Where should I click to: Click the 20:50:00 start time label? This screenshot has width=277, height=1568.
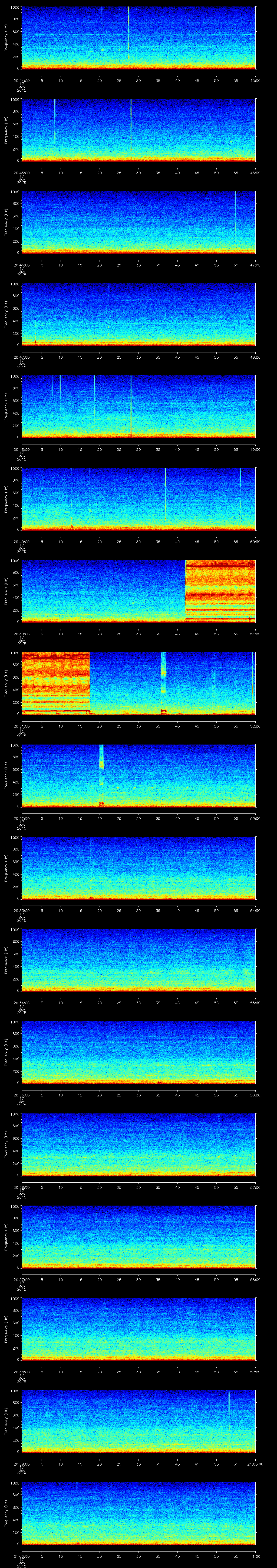coord(21,634)
